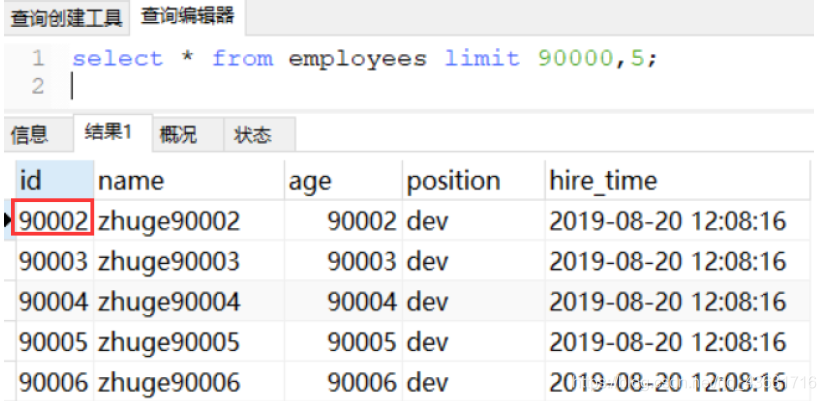
Task: Open the 概况 tab
Action: pyautogui.click(x=179, y=135)
